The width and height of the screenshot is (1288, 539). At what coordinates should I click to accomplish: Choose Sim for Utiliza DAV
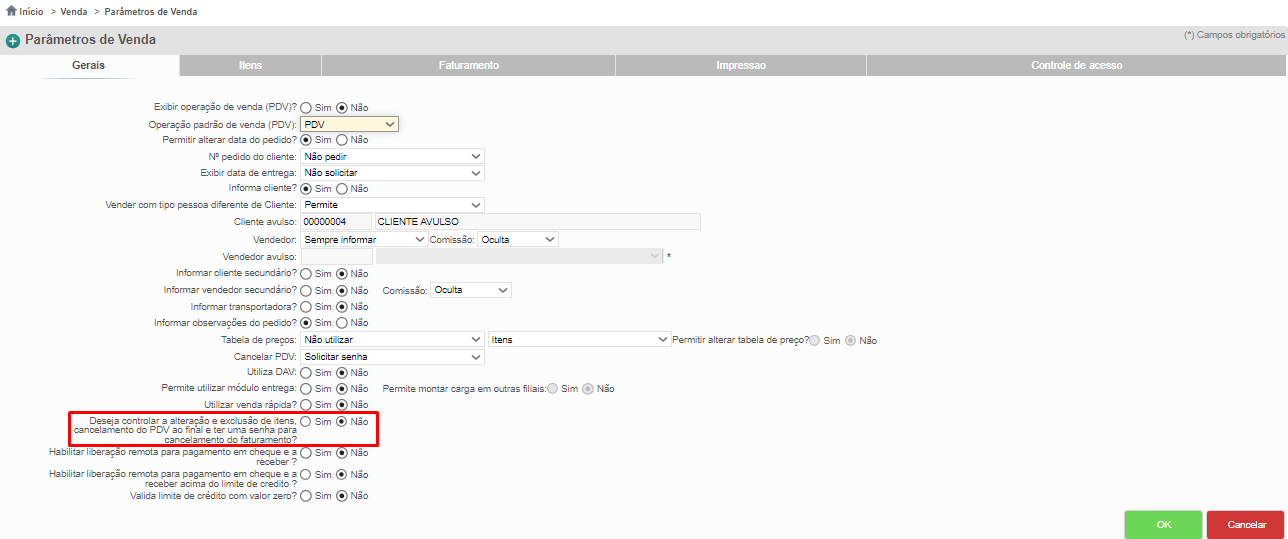pos(306,372)
